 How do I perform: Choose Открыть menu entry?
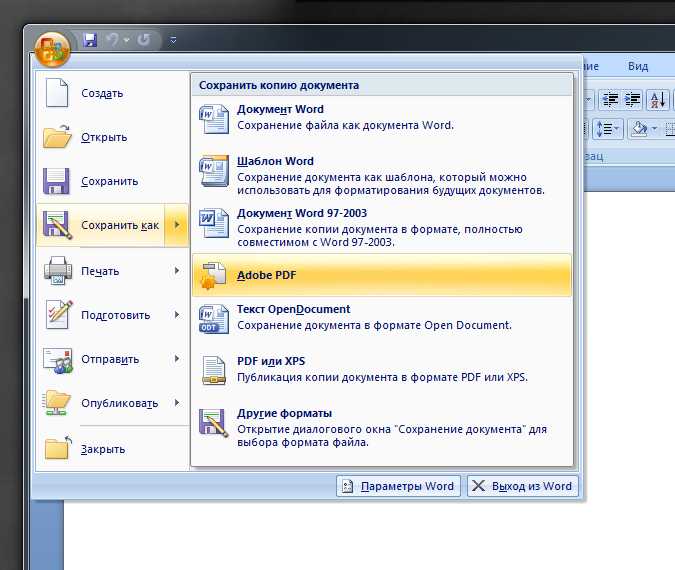tap(113, 137)
